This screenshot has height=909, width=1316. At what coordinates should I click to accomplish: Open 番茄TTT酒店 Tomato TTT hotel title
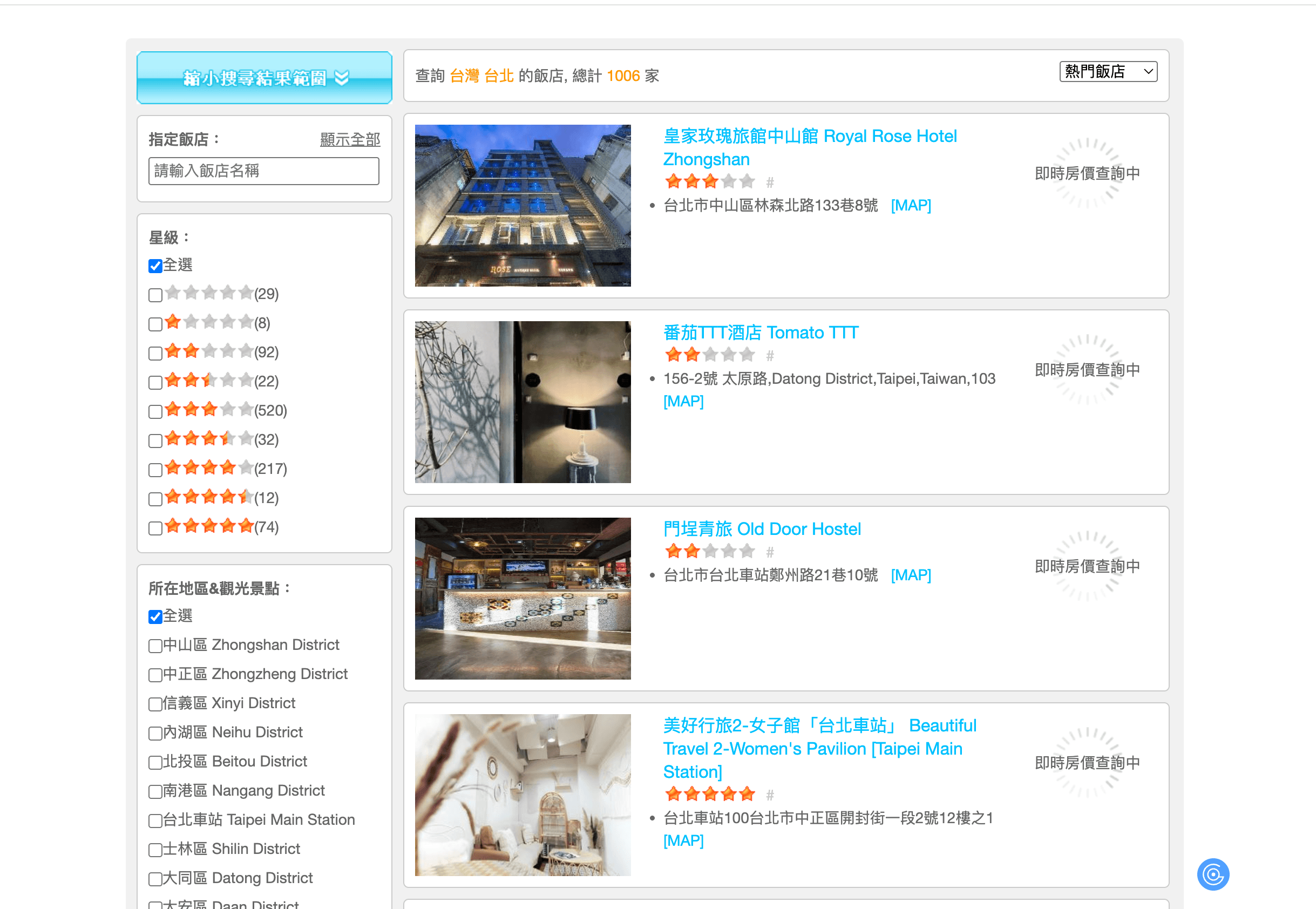click(760, 333)
